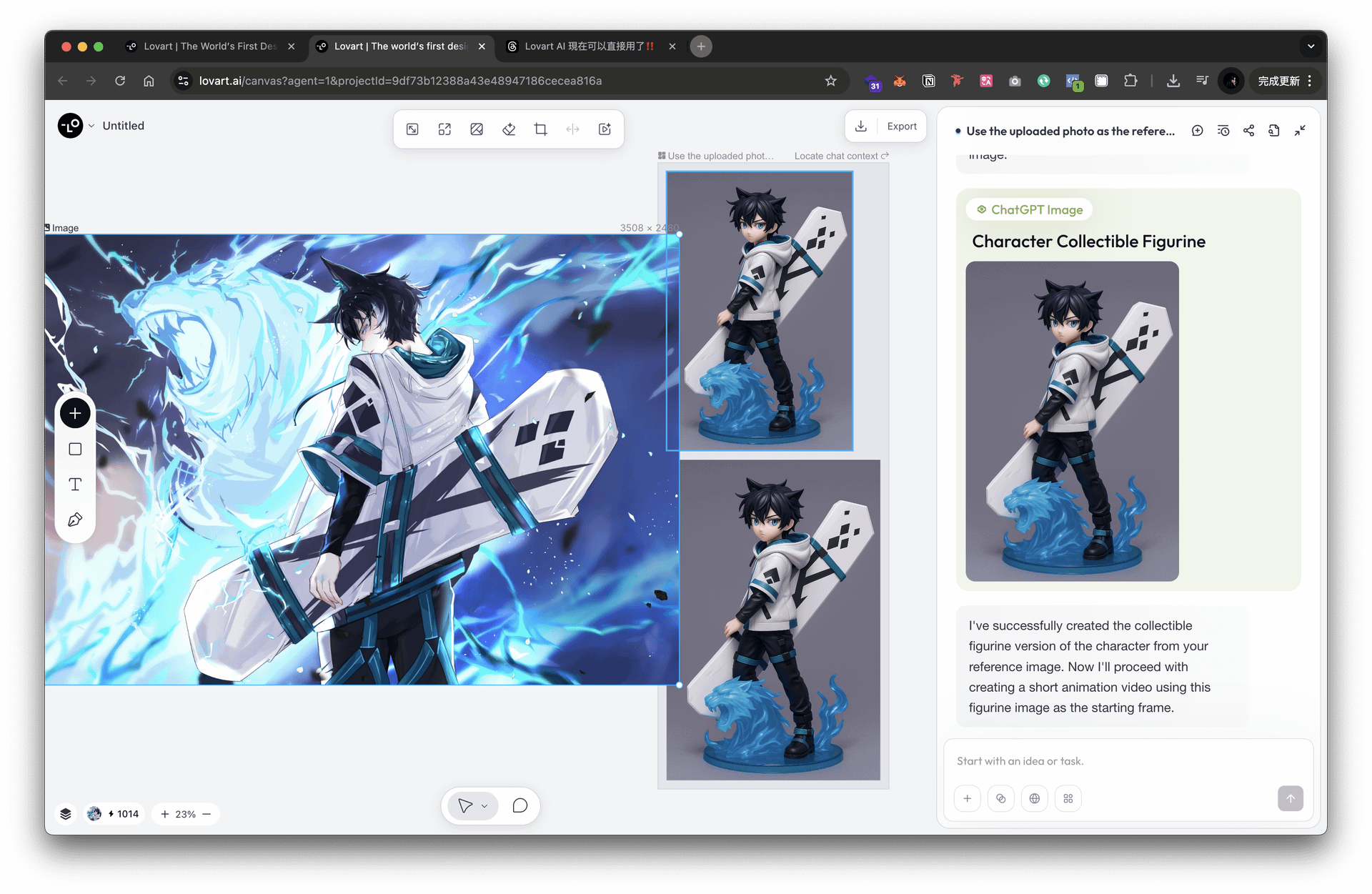The height and width of the screenshot is (894, 1372).
Task: Select the Pen tool in left sidebar
Action: pyautogui.click(x=75, y=520)
